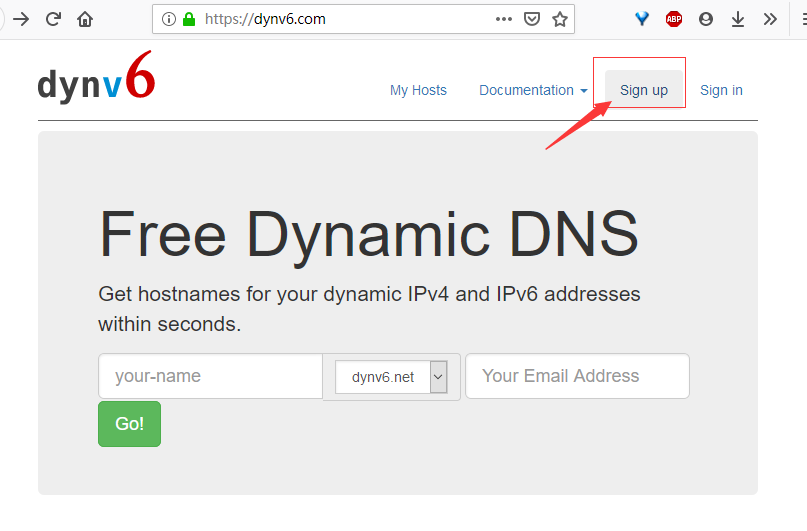Go to the browser home page
Viewport: 807px width, 531px height.
(85, 19)
